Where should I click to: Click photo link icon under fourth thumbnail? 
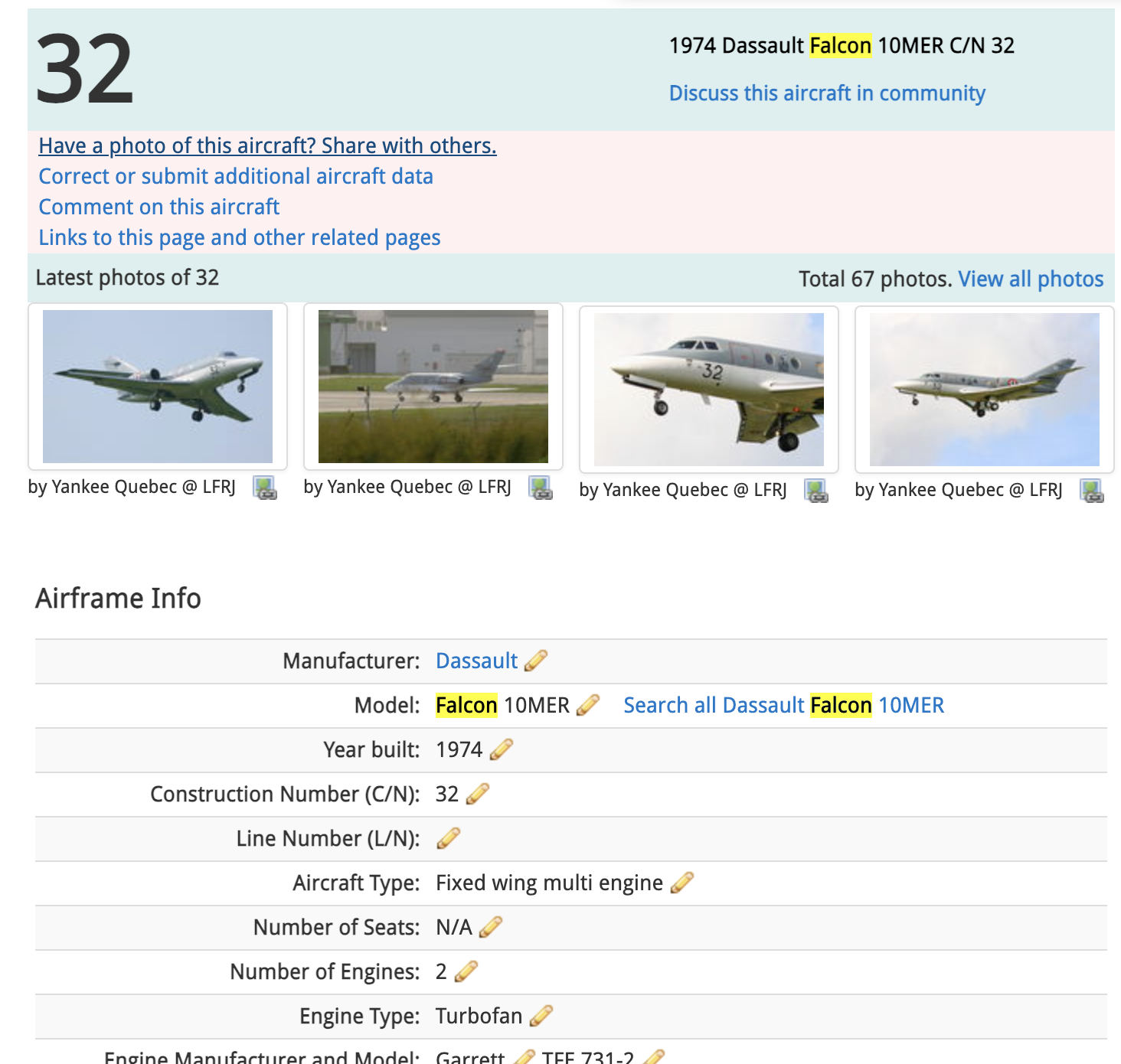tap(1091, 491)
